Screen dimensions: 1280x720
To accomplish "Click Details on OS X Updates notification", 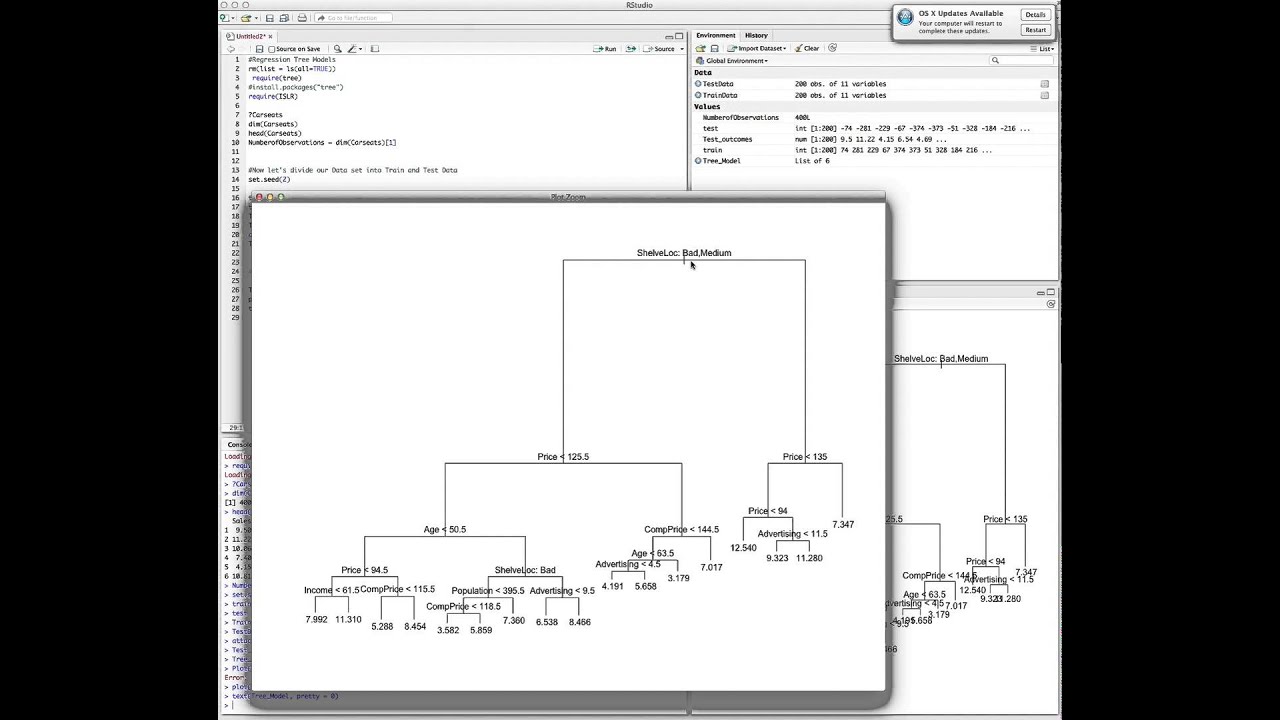I will click(x=1035, y=14).
